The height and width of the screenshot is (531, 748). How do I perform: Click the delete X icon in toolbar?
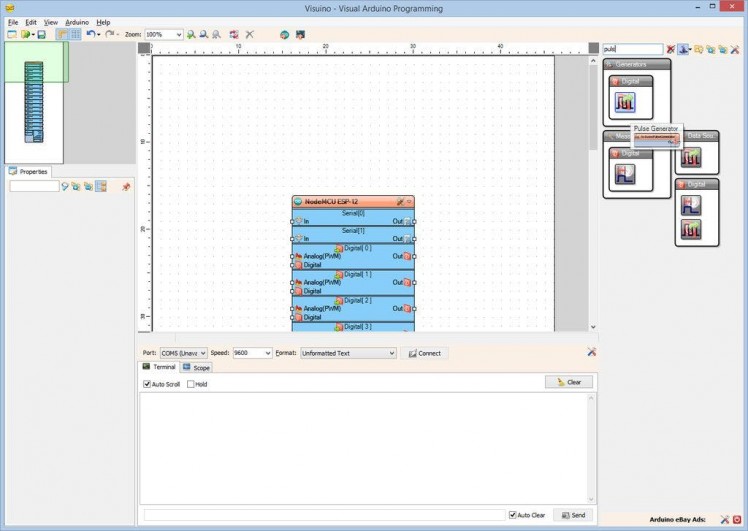250,34
